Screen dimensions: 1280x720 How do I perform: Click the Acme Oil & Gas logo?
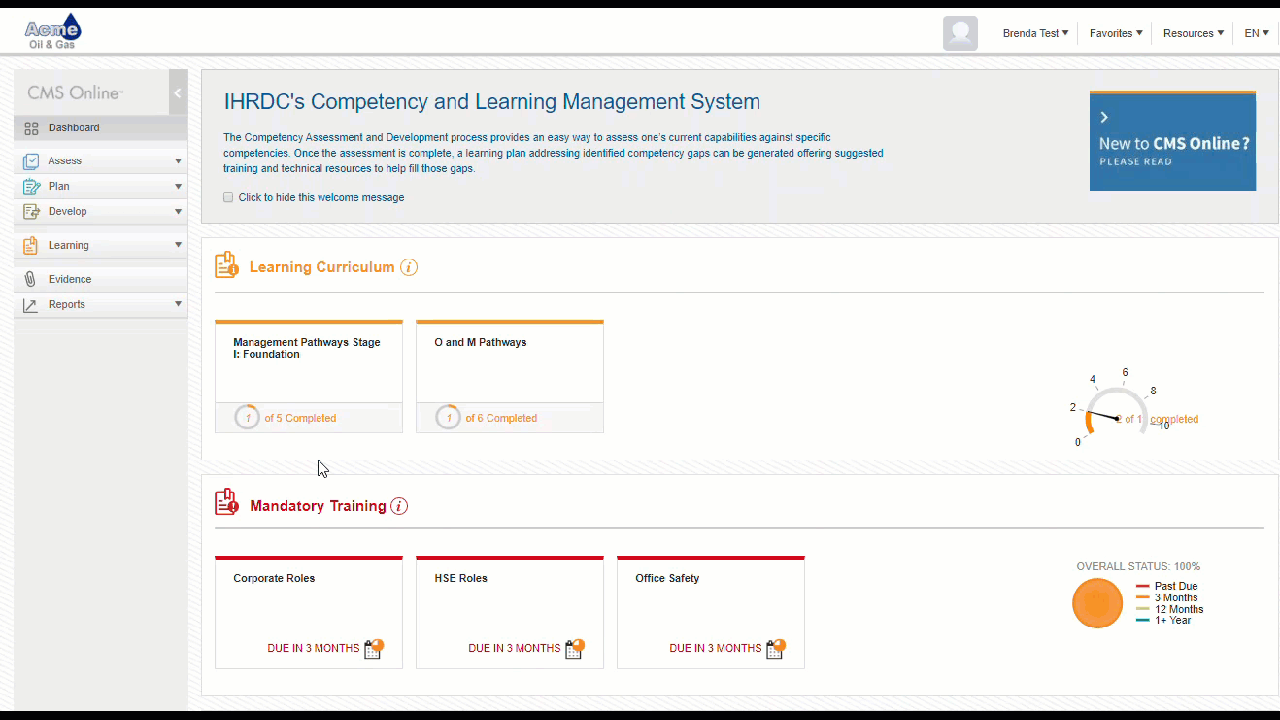pos(53,32)
